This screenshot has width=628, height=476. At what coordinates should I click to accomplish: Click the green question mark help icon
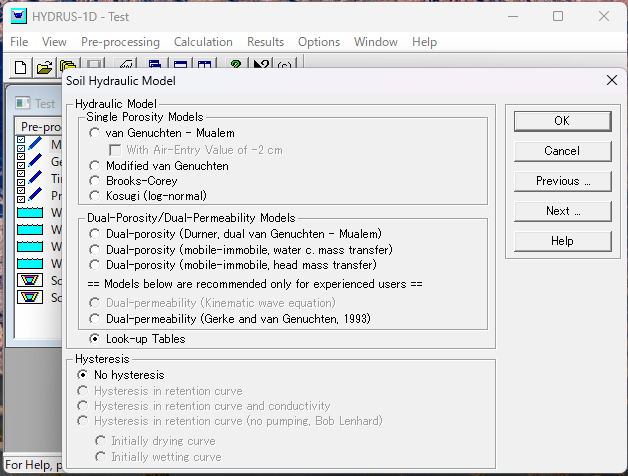click(236, 66)
